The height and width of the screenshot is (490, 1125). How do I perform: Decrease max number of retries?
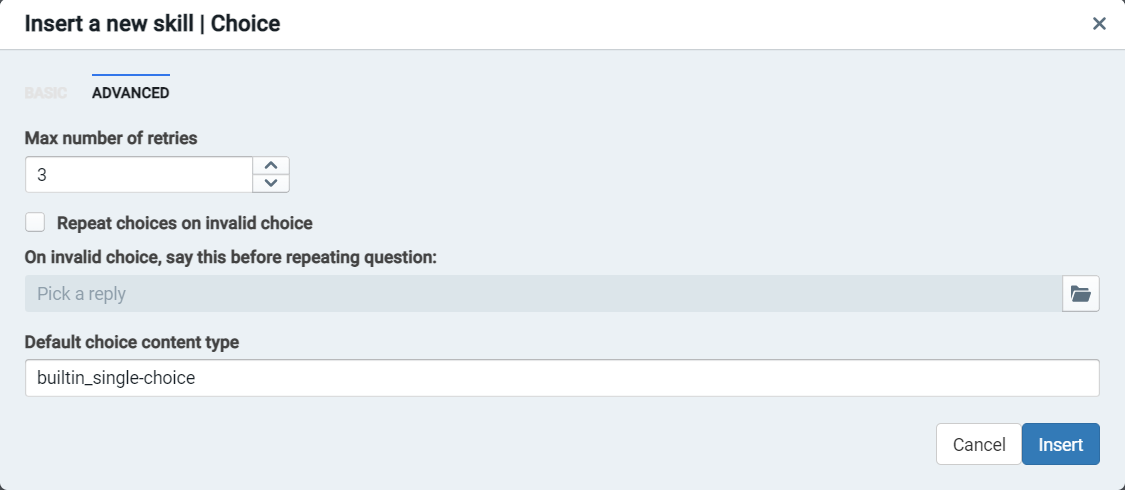pyautogui.click(x=271, y=183)
